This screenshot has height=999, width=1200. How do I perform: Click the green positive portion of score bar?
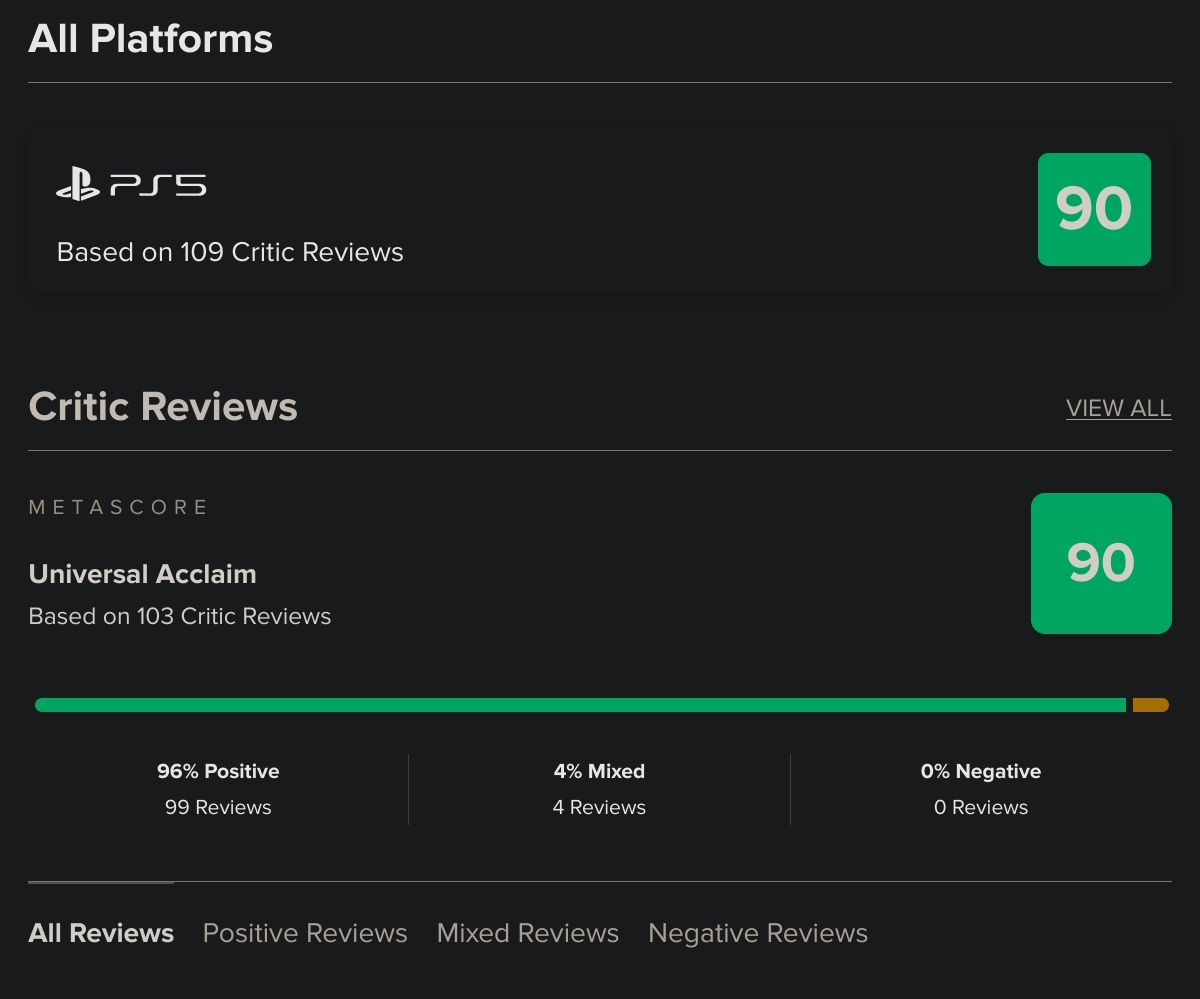(x=580, y=705)
